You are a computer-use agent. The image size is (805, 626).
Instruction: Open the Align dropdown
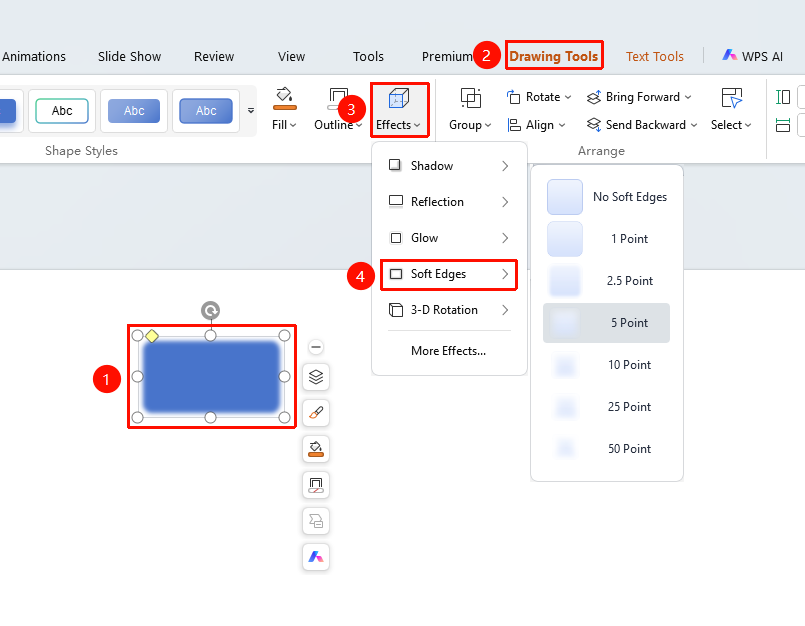pyautogui.click(x=536, y=125)
